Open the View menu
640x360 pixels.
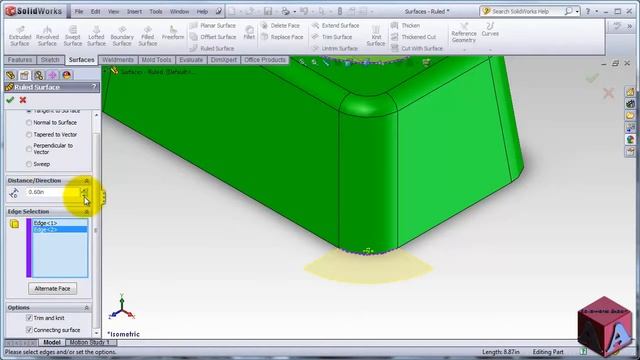pos(113,11)
